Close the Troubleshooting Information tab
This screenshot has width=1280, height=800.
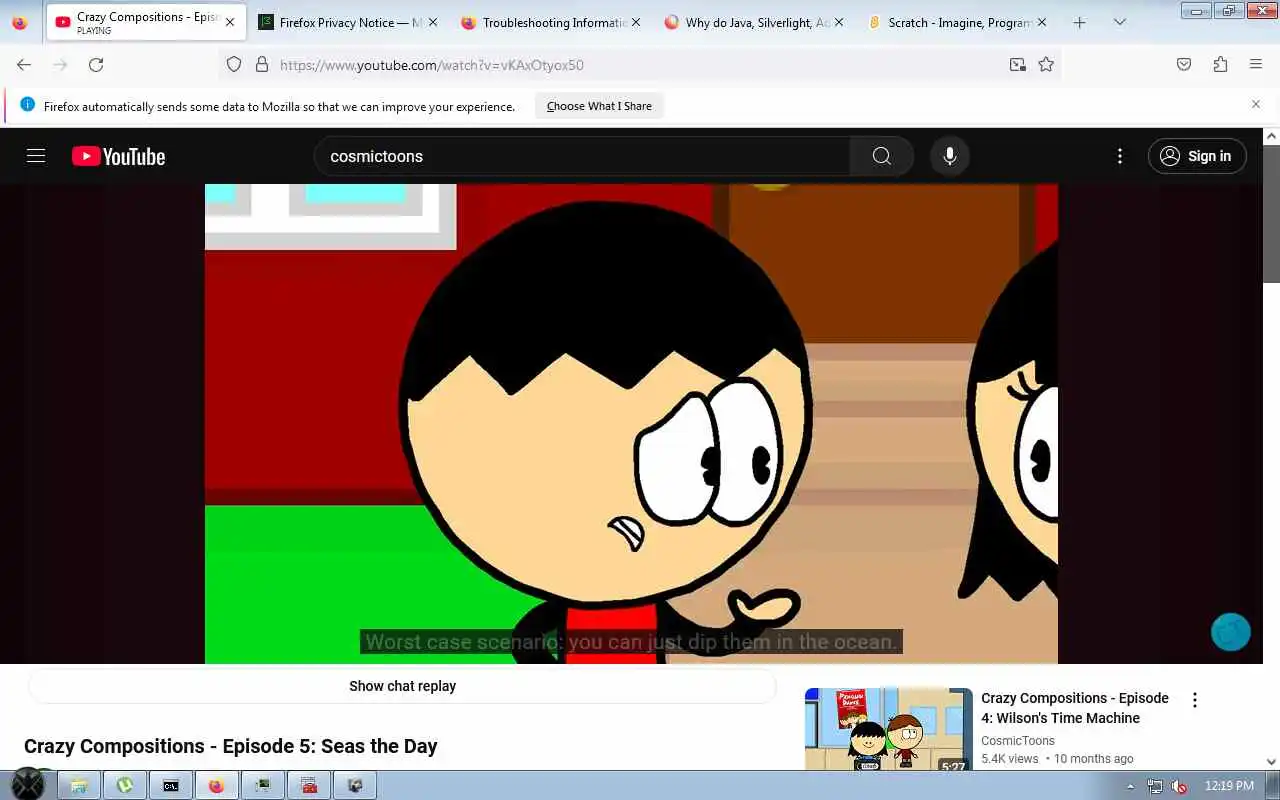click(x=635, y=22)
